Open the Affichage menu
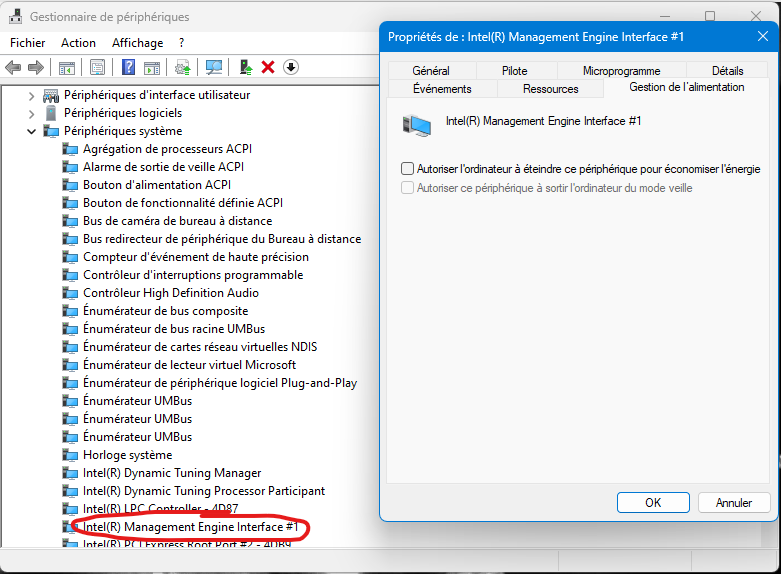Image resolution: width=781 pixels, height=574 pixels. pos(137,43)
